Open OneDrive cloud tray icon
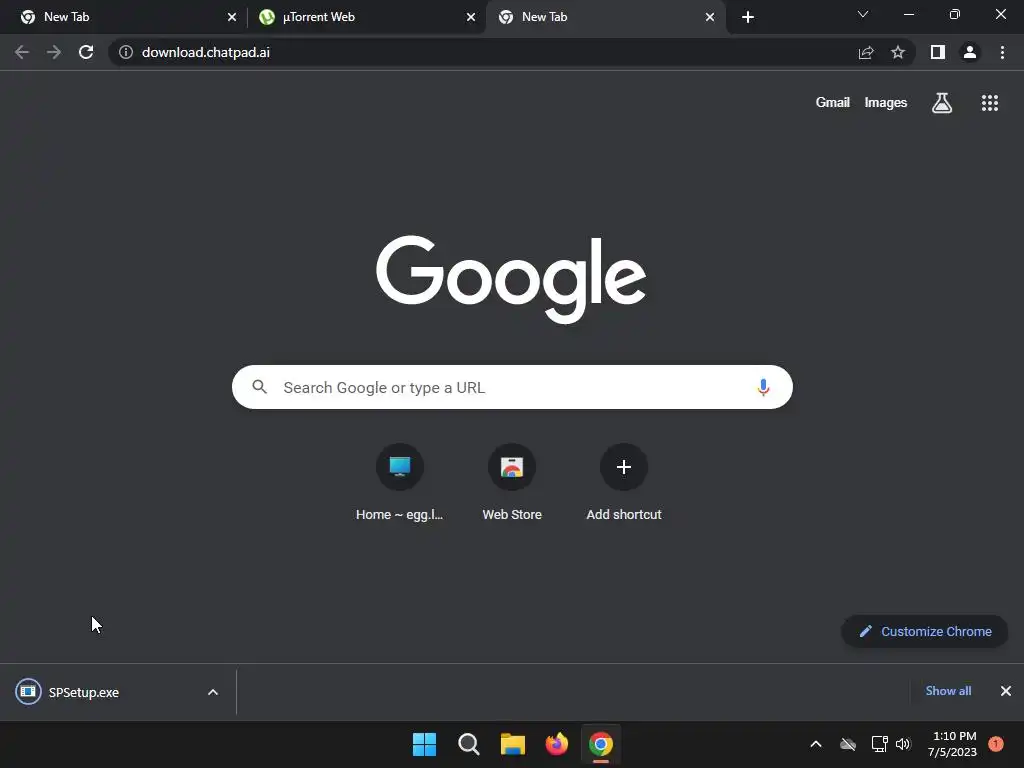Image resolution: width=1024 pixels, height=768 pixels. click(848, 744)
